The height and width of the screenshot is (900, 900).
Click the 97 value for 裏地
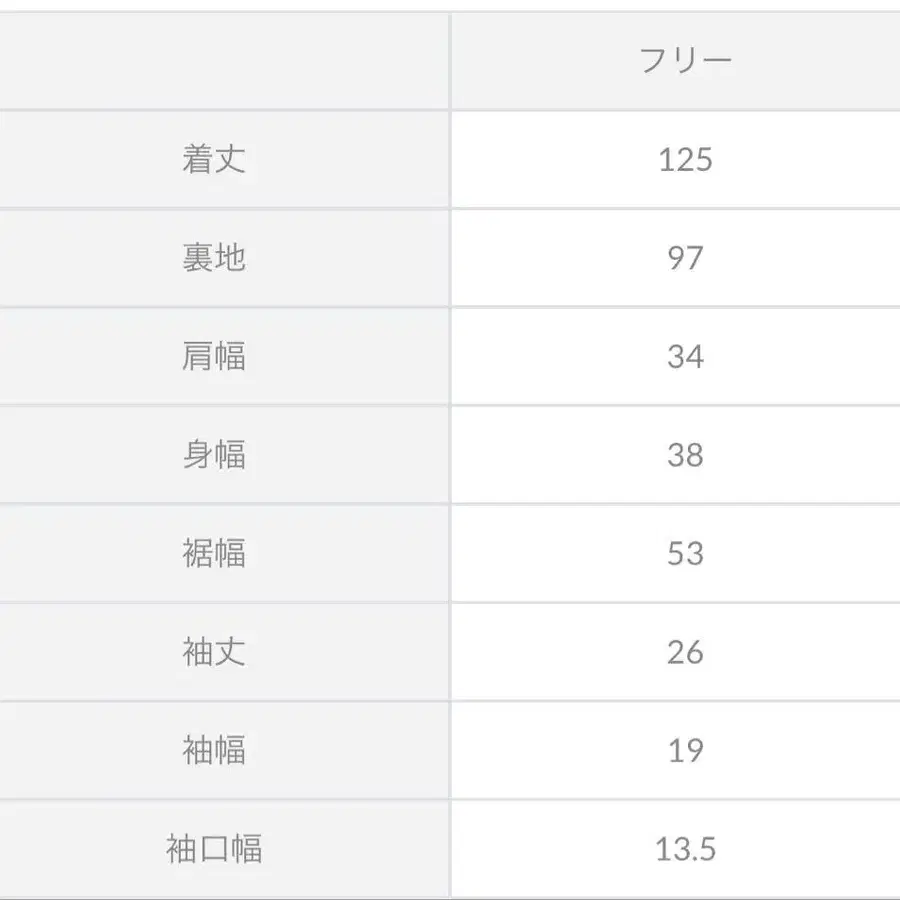685,258
